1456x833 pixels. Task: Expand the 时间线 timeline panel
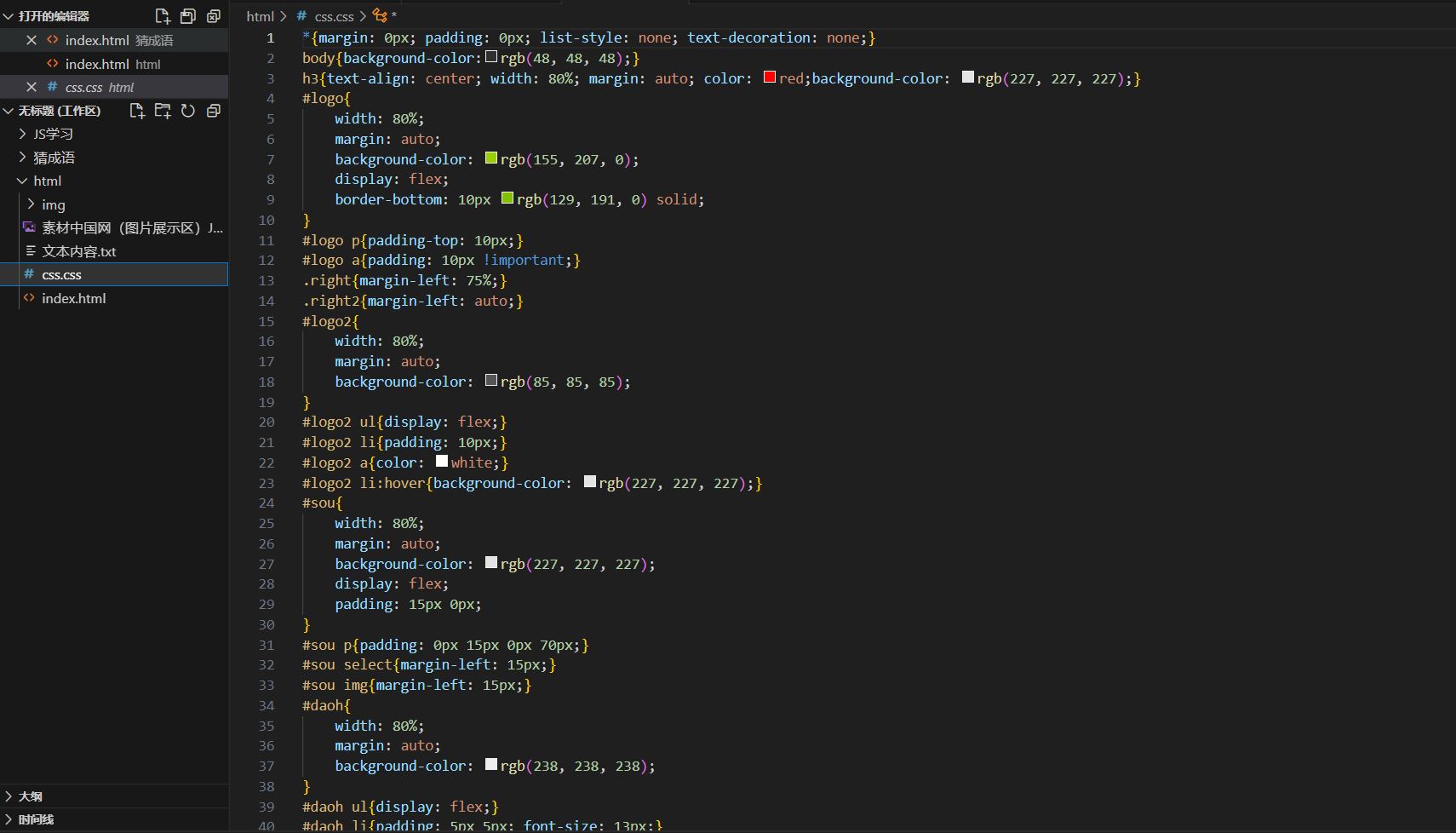(9, 819)
